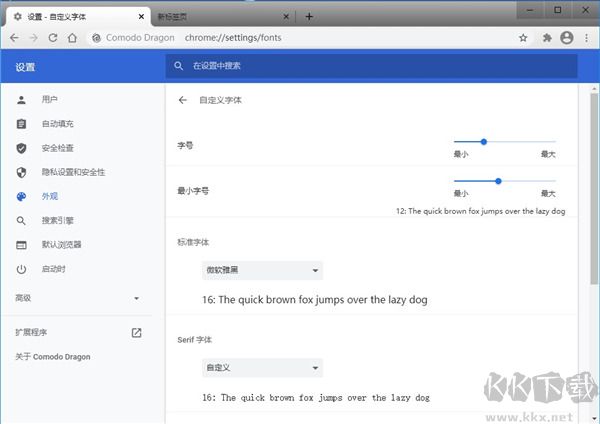Open the three-dot browser menu
Screen dimensions: 600x424
pos(586,38)
